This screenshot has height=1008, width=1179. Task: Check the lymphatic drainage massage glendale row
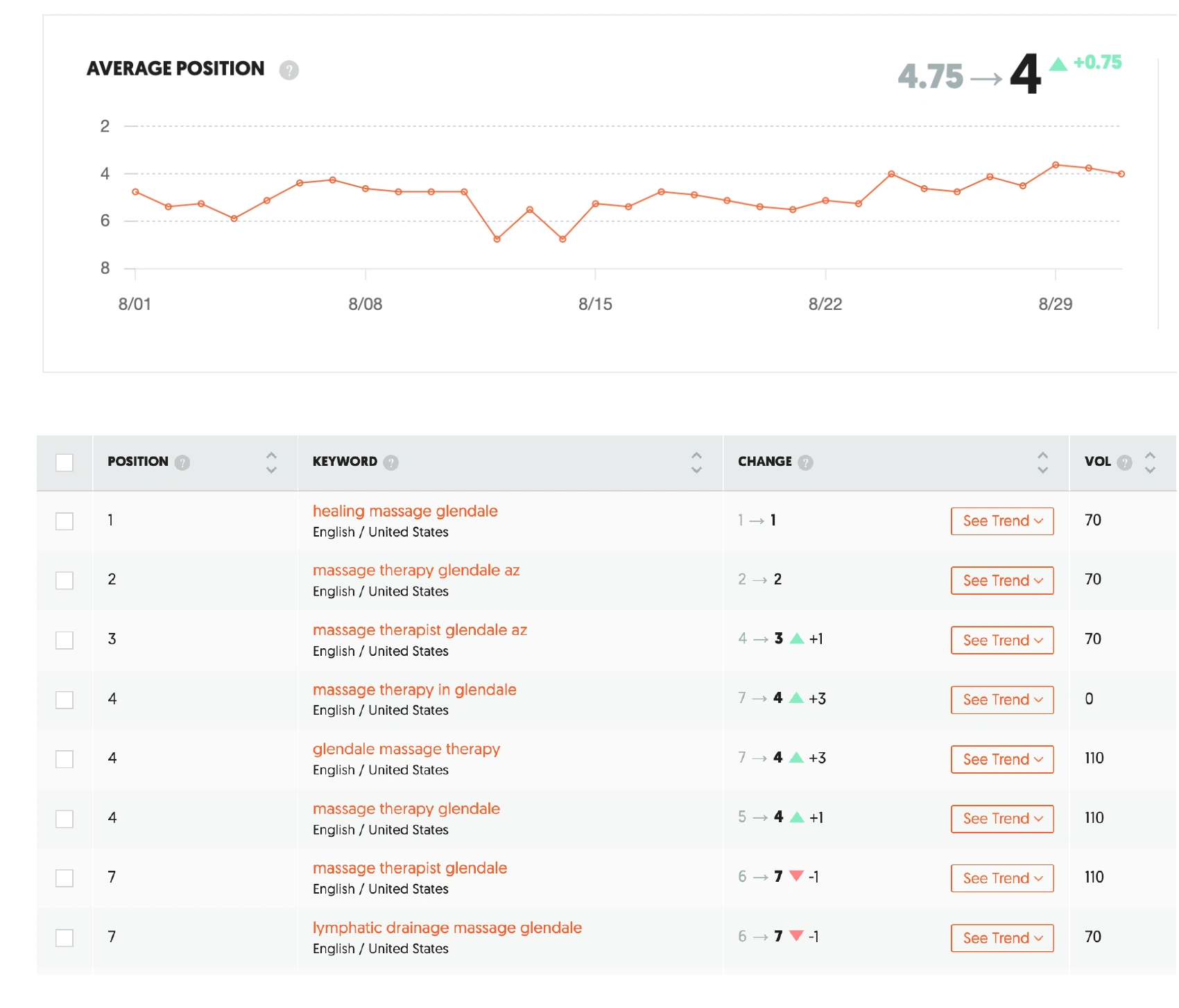(64, 938)
